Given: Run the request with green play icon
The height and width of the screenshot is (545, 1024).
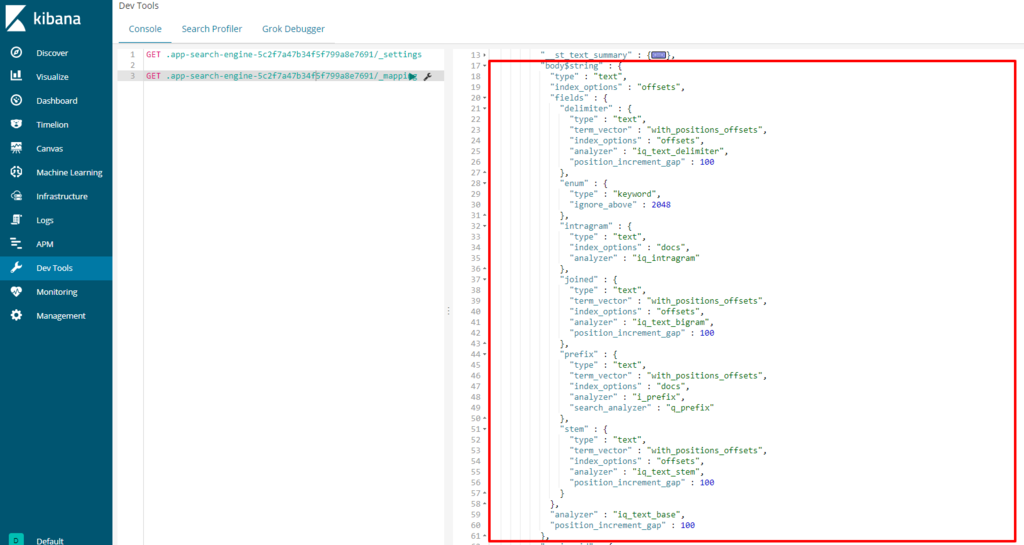Looking at the screenshot, I should (413, 76).
